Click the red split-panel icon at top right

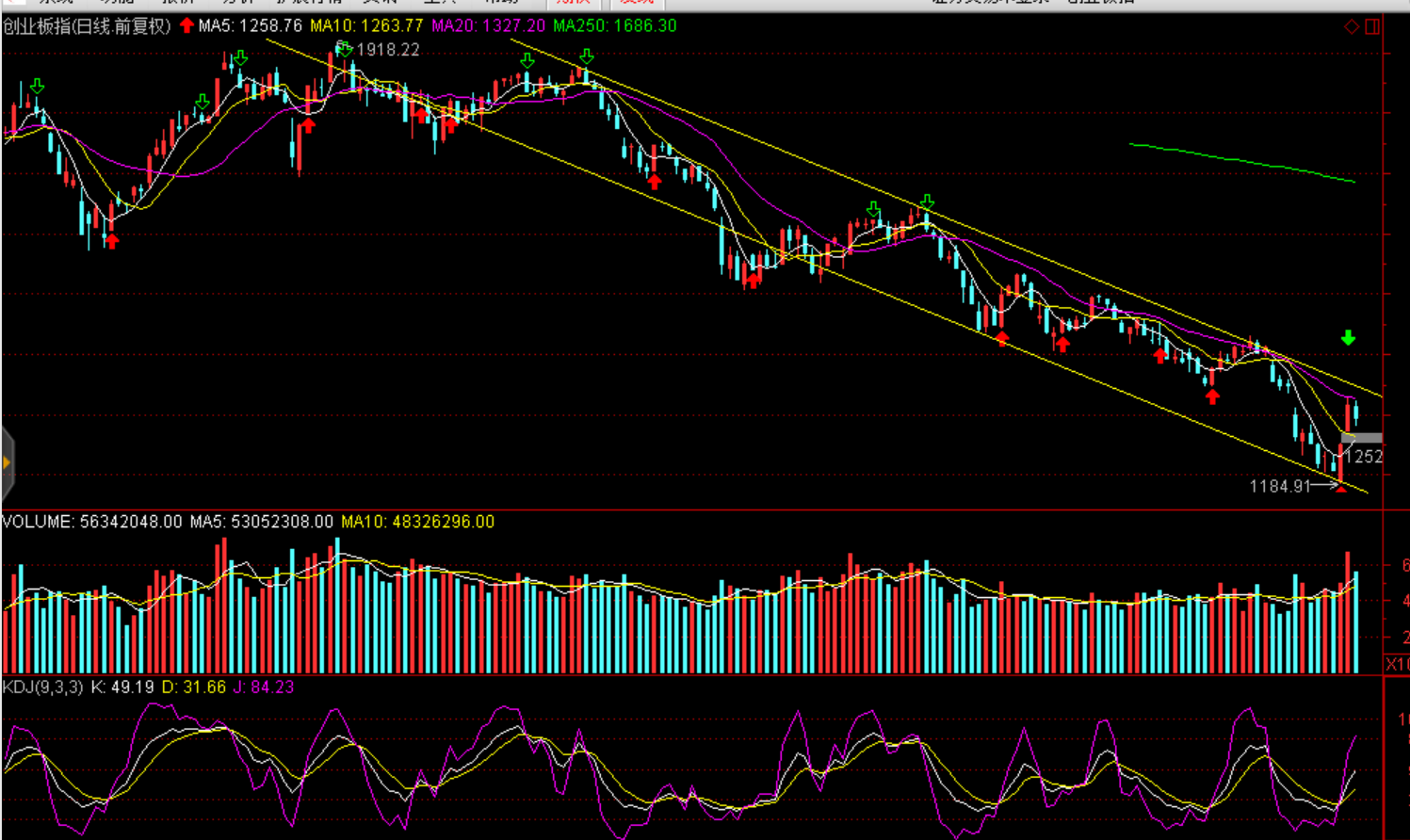click(x=1372, y=26)
